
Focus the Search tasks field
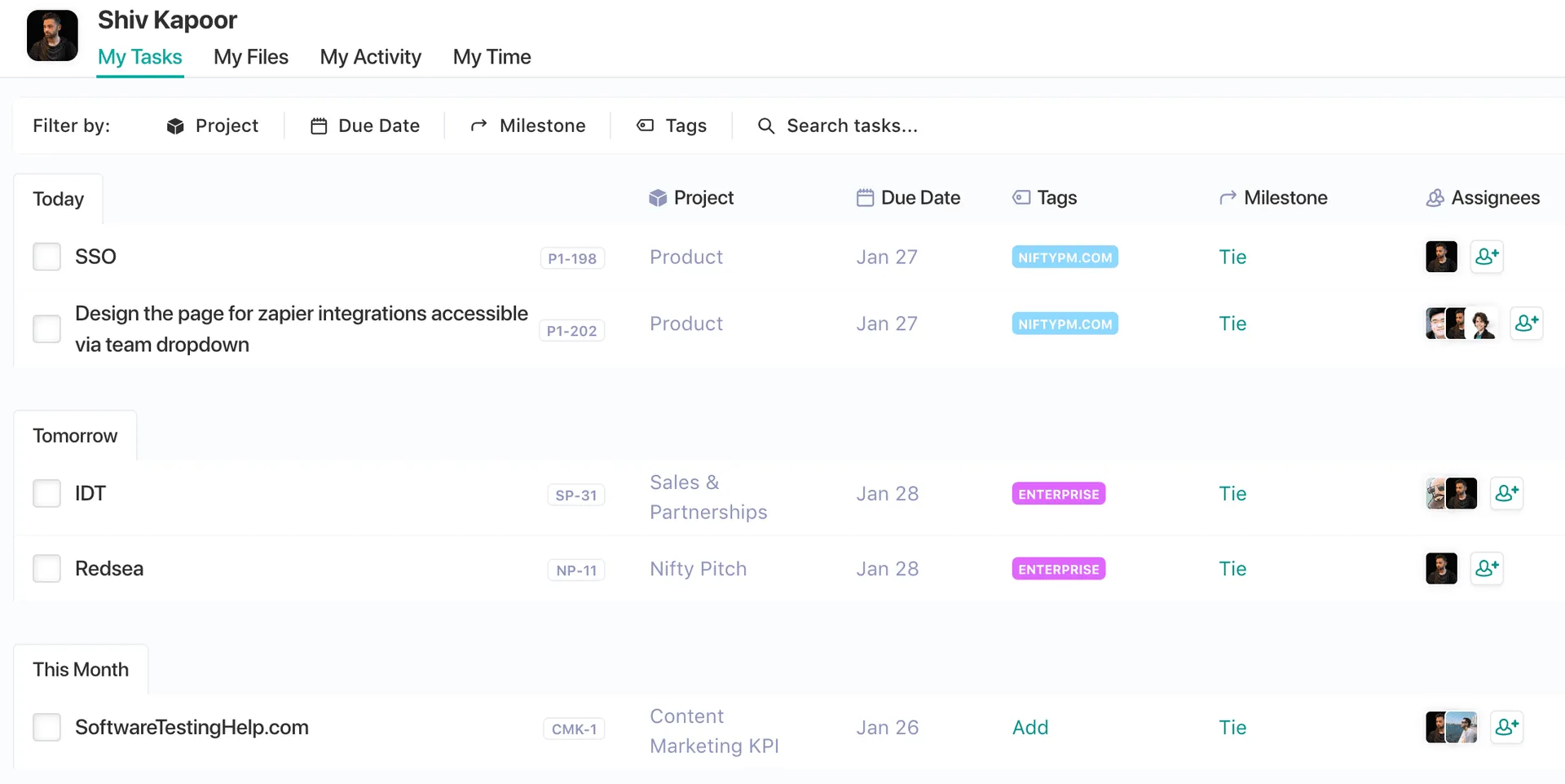852,126
